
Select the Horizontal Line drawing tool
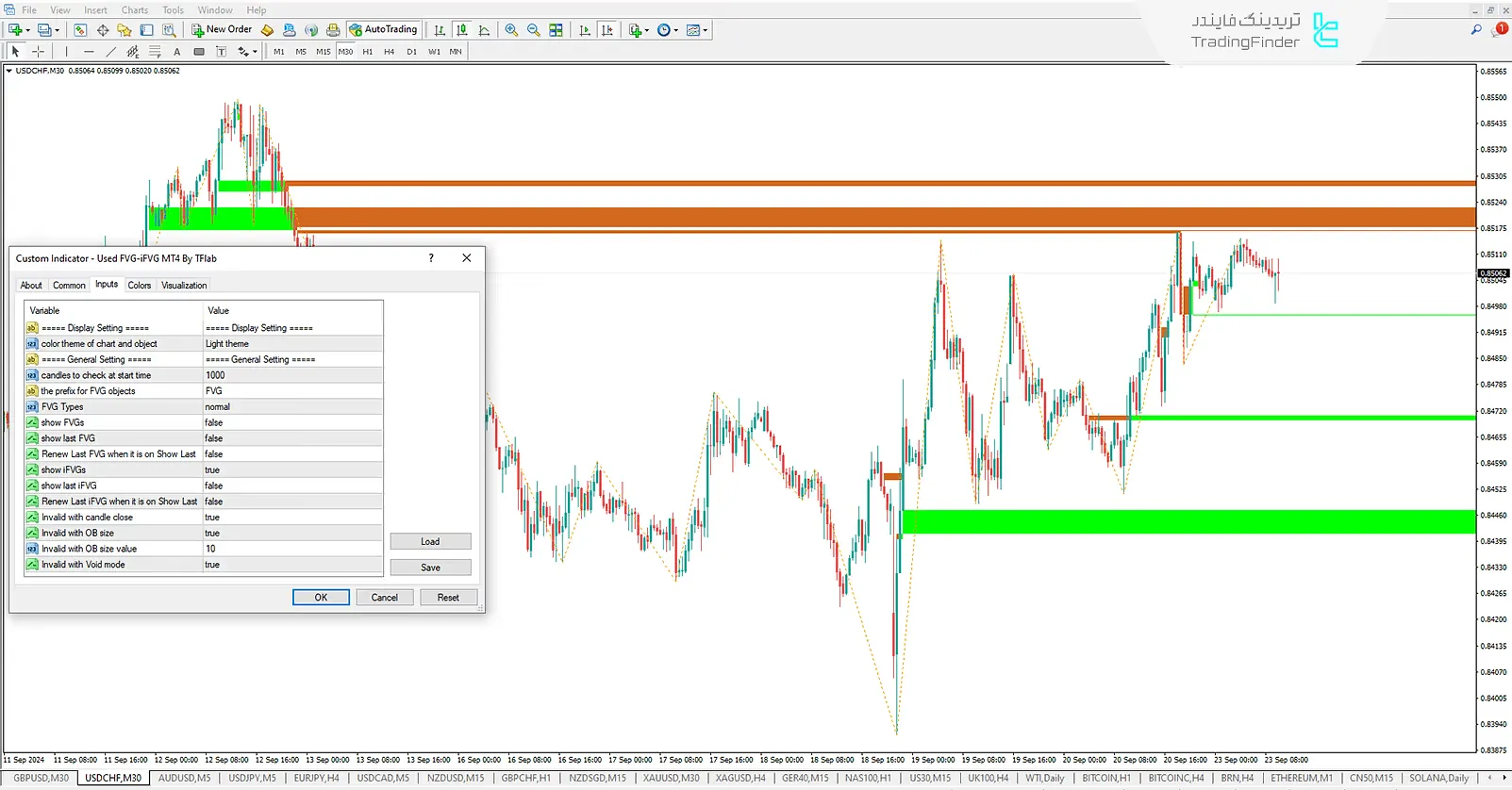coord(89,52)
